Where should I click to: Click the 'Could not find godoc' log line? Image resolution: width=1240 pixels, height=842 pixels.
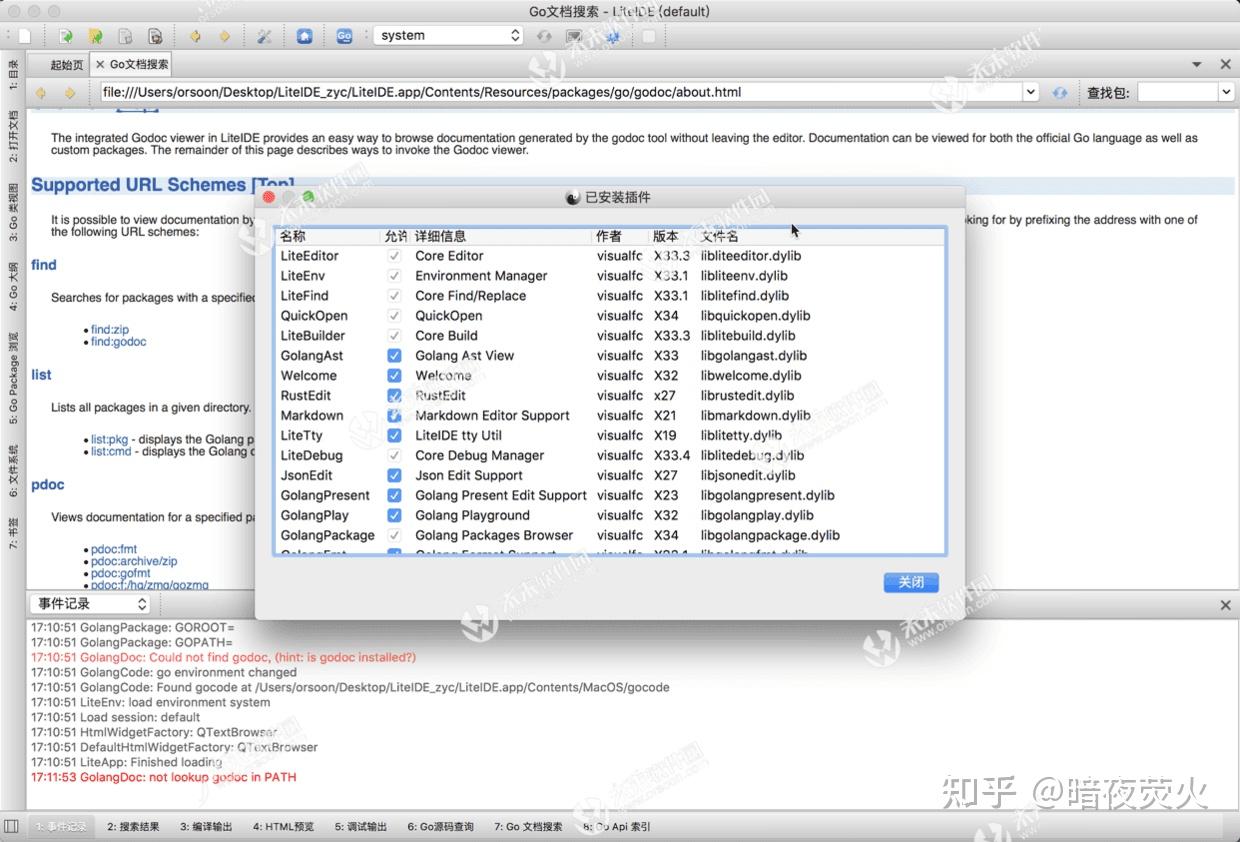click(223, 658)
